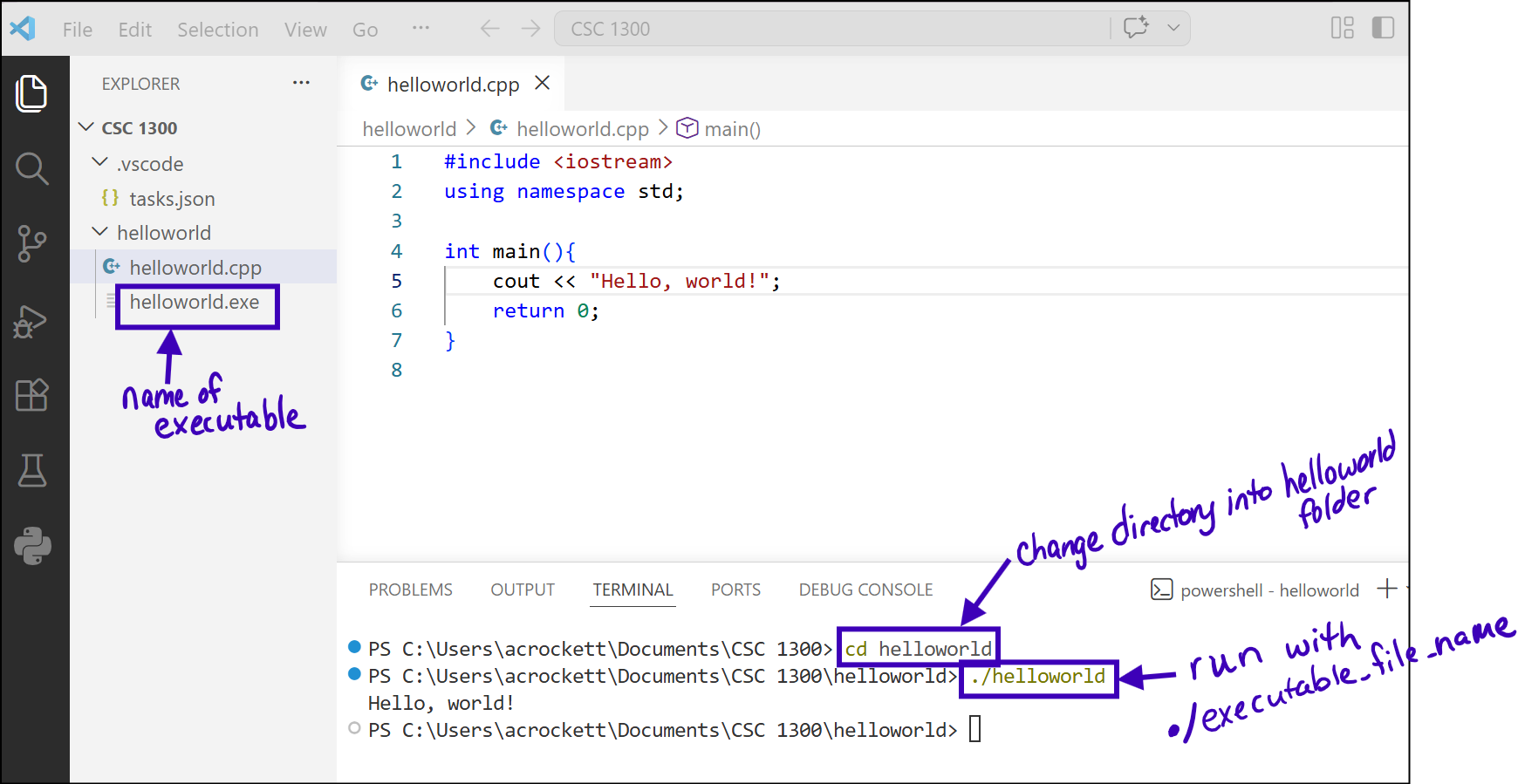Switch to the OUTPUT panel tab
Screen dimensions: 1518x784
tap(522, 590)
